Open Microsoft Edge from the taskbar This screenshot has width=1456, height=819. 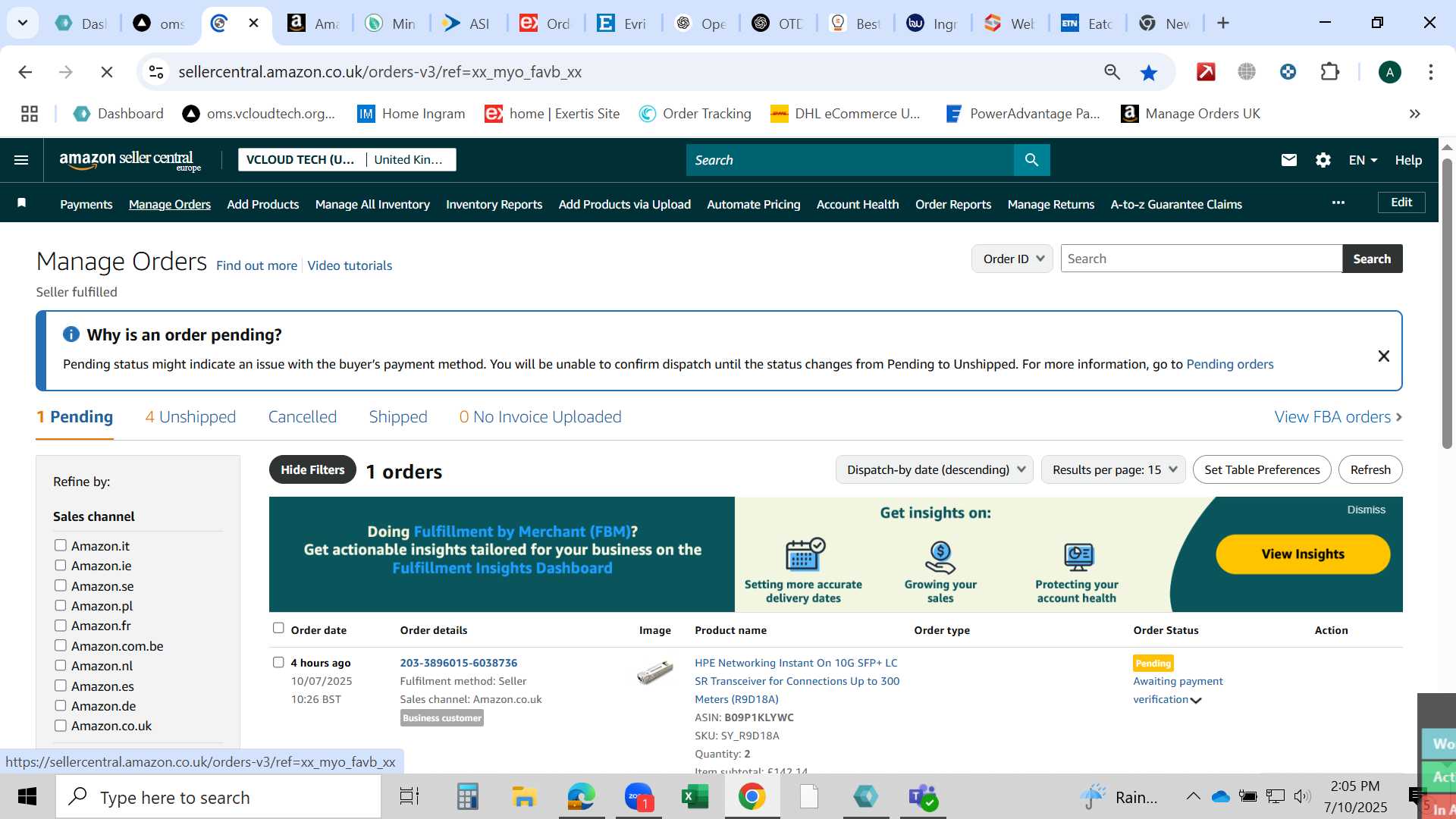(582, 796)
